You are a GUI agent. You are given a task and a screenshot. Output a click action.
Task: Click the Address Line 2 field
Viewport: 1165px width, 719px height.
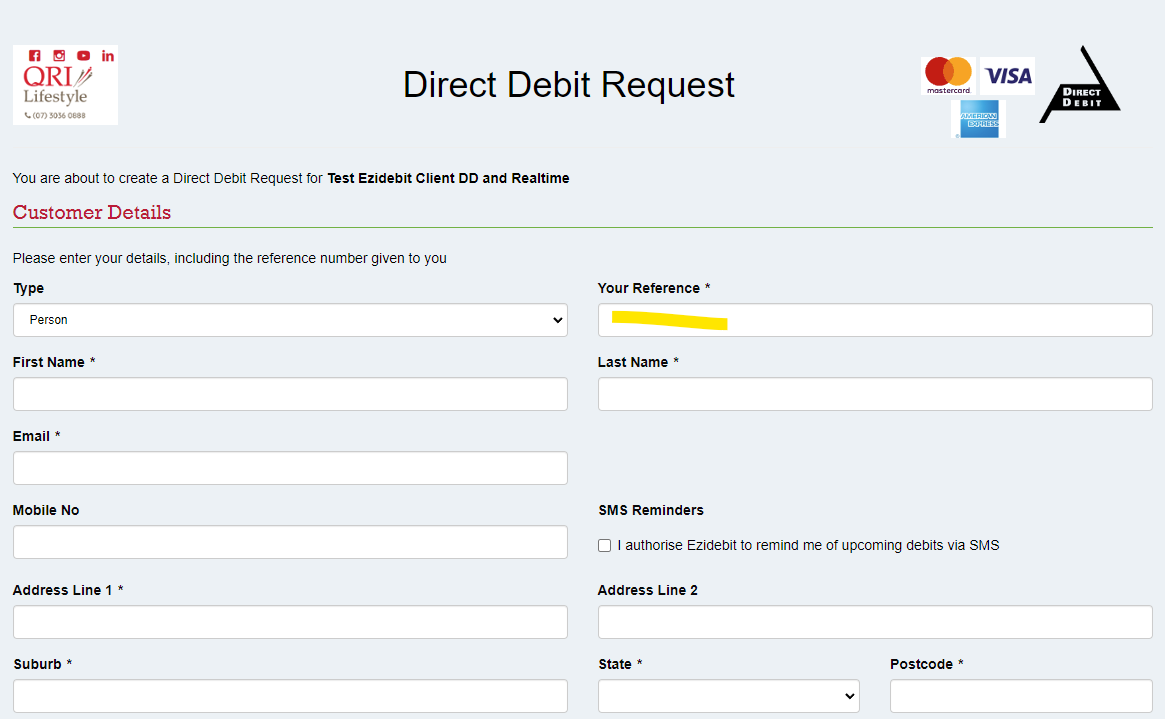tap(875, 622)
